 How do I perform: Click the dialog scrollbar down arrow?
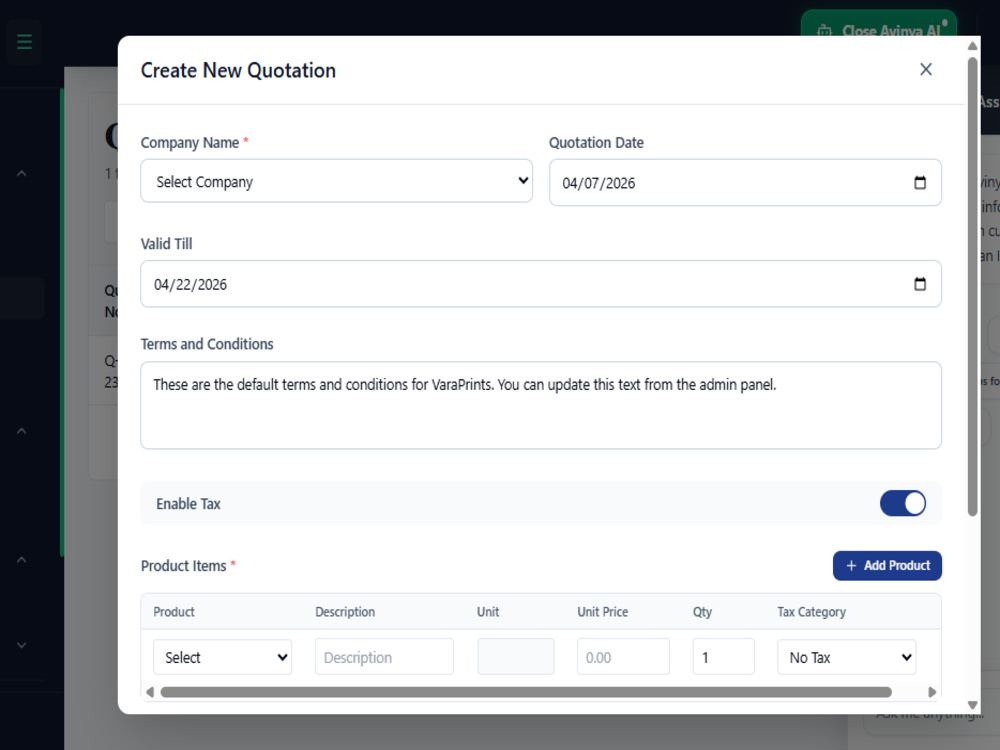[973, 705]
